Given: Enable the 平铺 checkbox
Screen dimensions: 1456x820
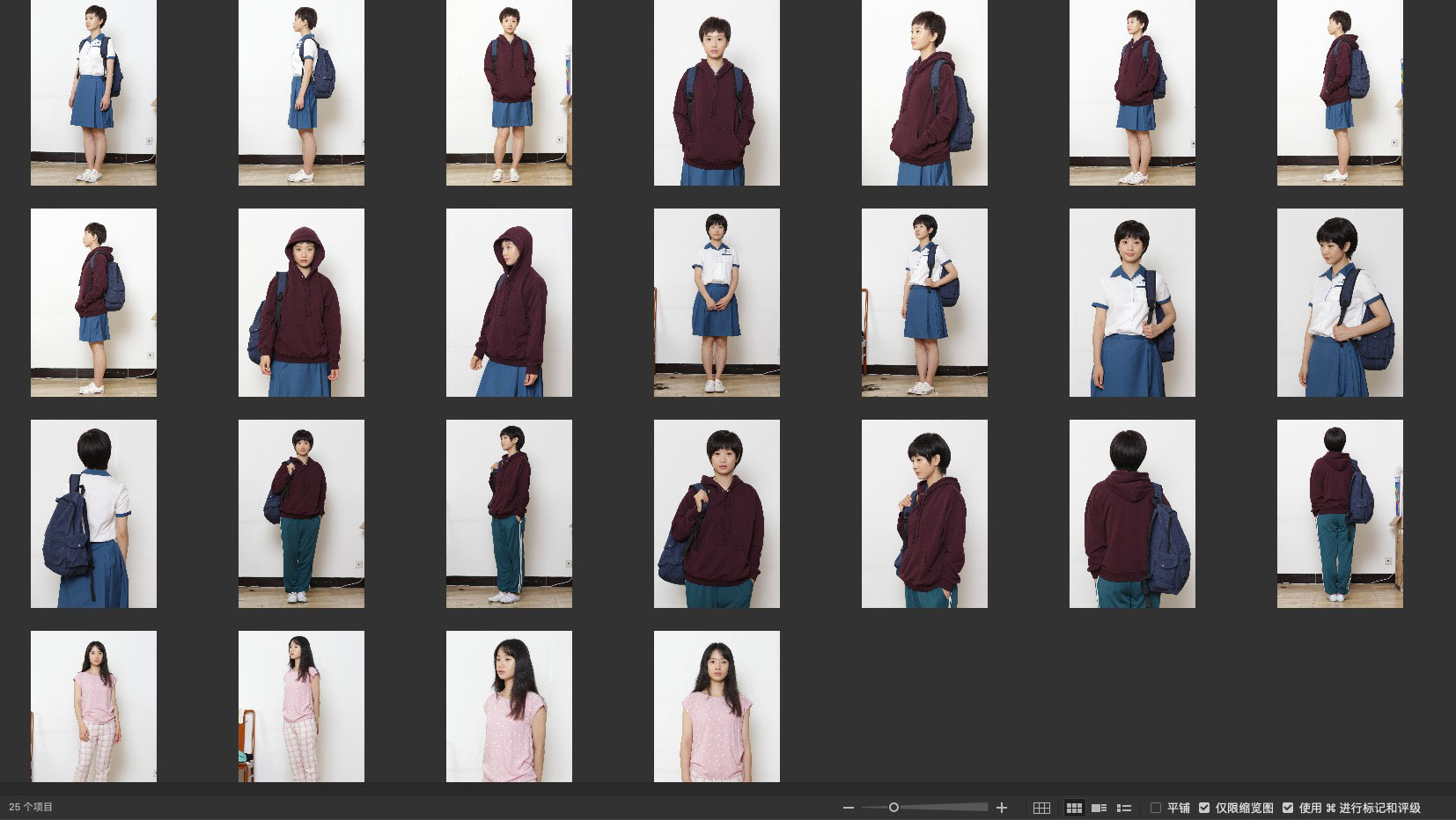Looking at the screenshot, I should pyautogui.click(x=1156, y=808).
